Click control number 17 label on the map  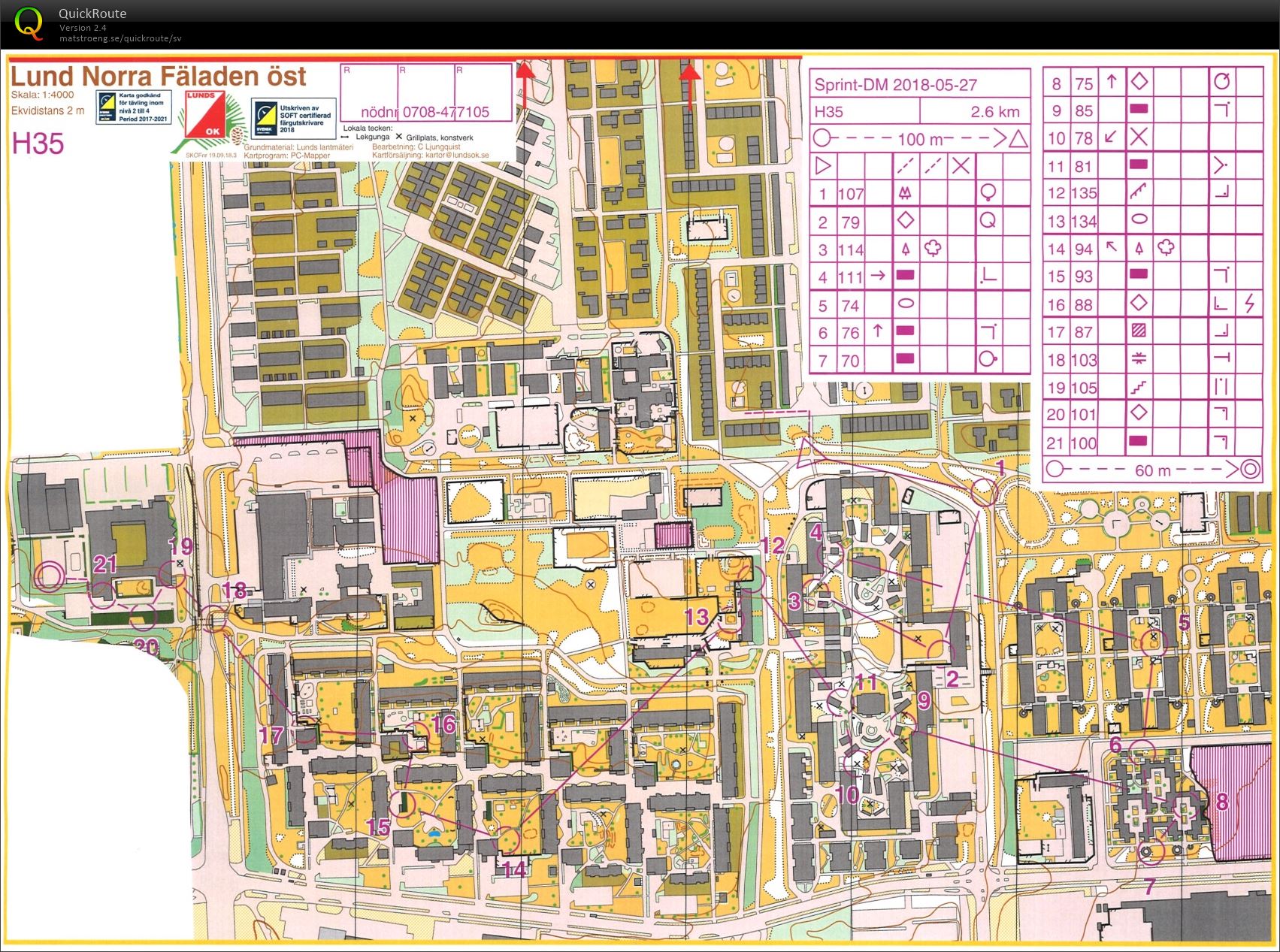pyautogui.click(x=272, y=734)
